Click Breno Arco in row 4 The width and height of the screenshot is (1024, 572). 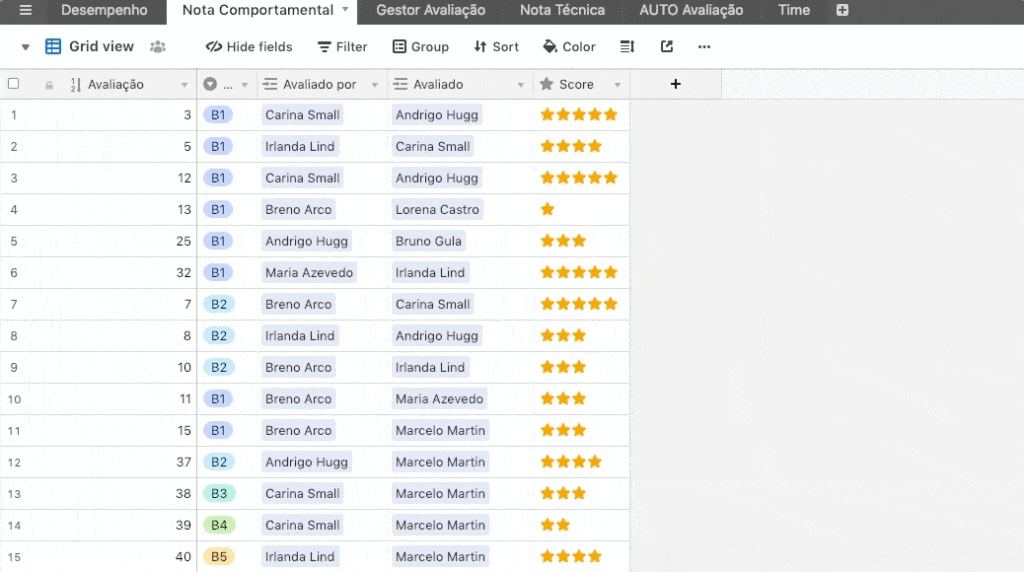point(298,209)
